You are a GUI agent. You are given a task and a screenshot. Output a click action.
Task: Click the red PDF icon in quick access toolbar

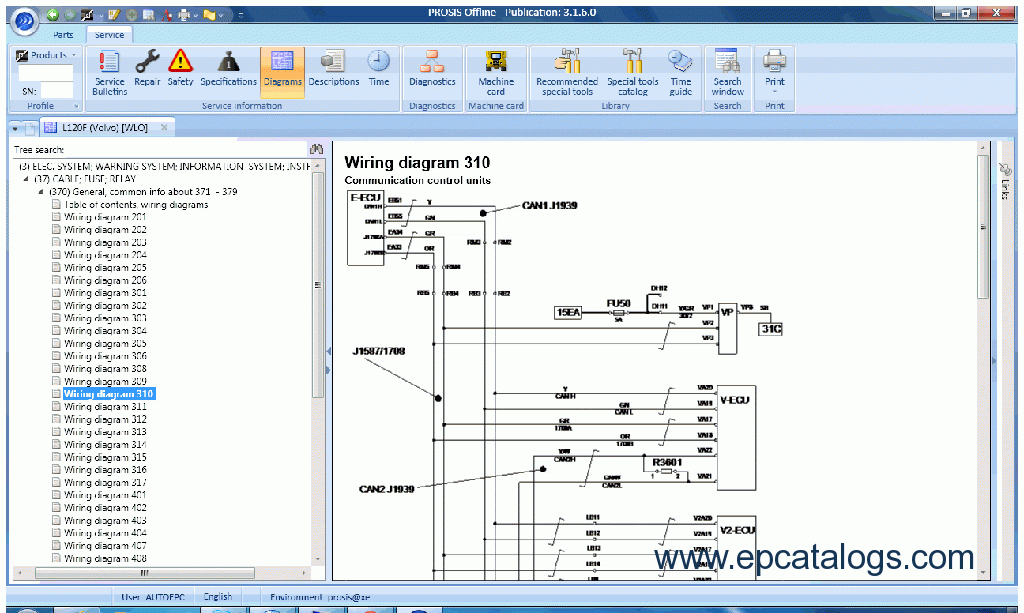click(167, 14)
